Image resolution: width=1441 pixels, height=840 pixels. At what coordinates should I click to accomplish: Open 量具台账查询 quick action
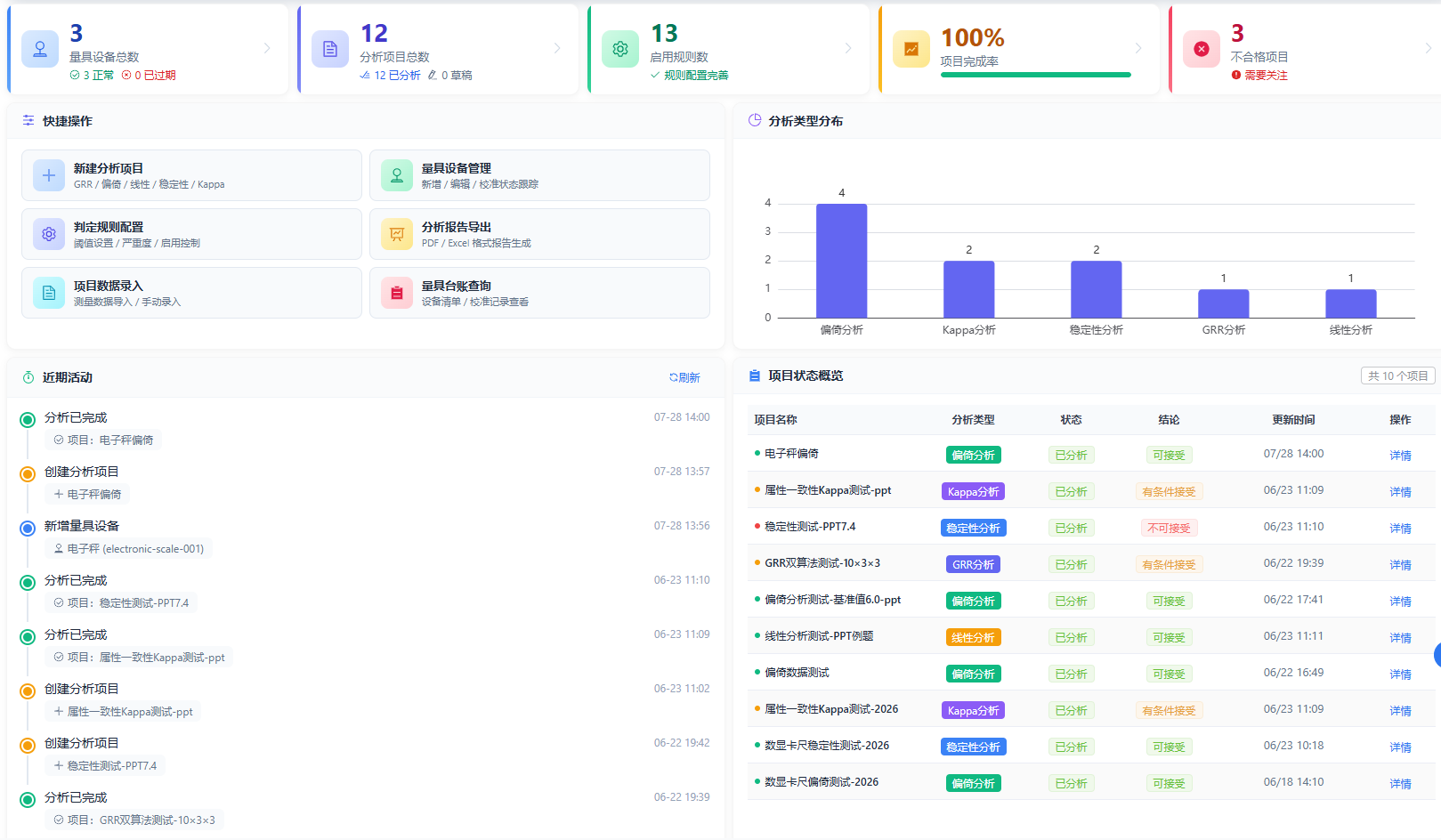pyautogui.click(x=539, y=293)
